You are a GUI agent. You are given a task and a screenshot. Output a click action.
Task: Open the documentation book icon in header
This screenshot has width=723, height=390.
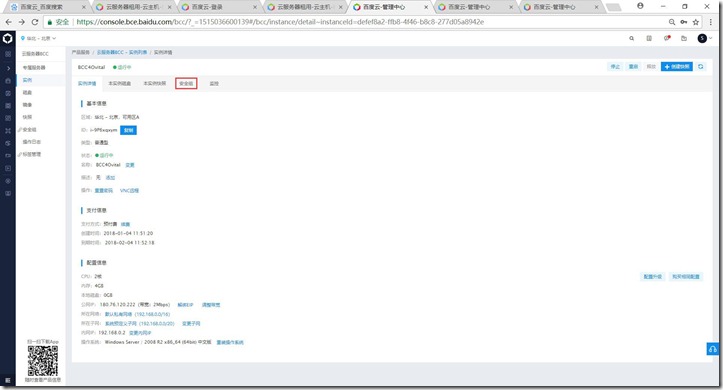(x=649, y=39)
